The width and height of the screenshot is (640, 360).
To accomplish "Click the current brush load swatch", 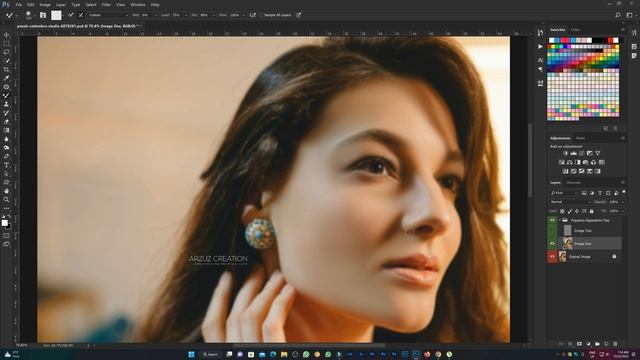I will 56,15.
